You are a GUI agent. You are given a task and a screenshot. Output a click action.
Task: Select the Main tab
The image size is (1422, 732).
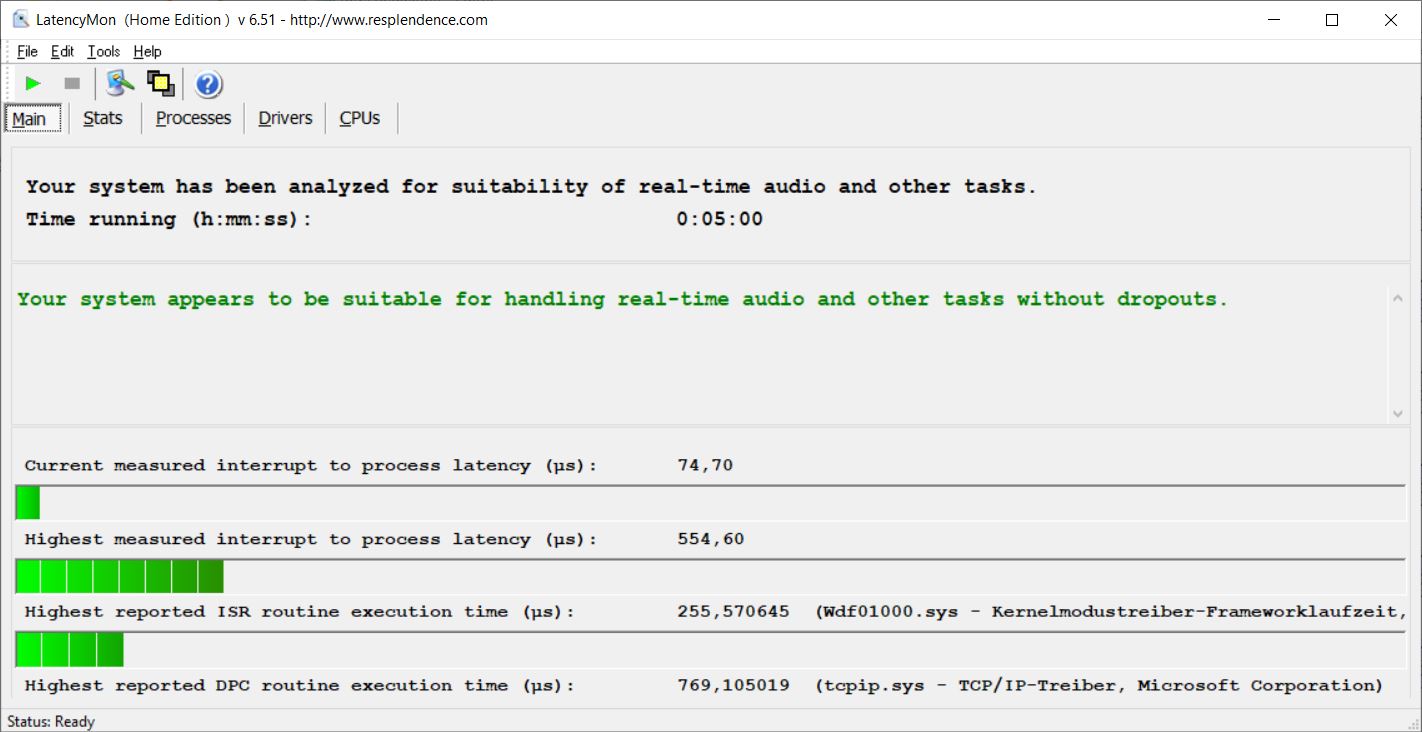(33, 118)
